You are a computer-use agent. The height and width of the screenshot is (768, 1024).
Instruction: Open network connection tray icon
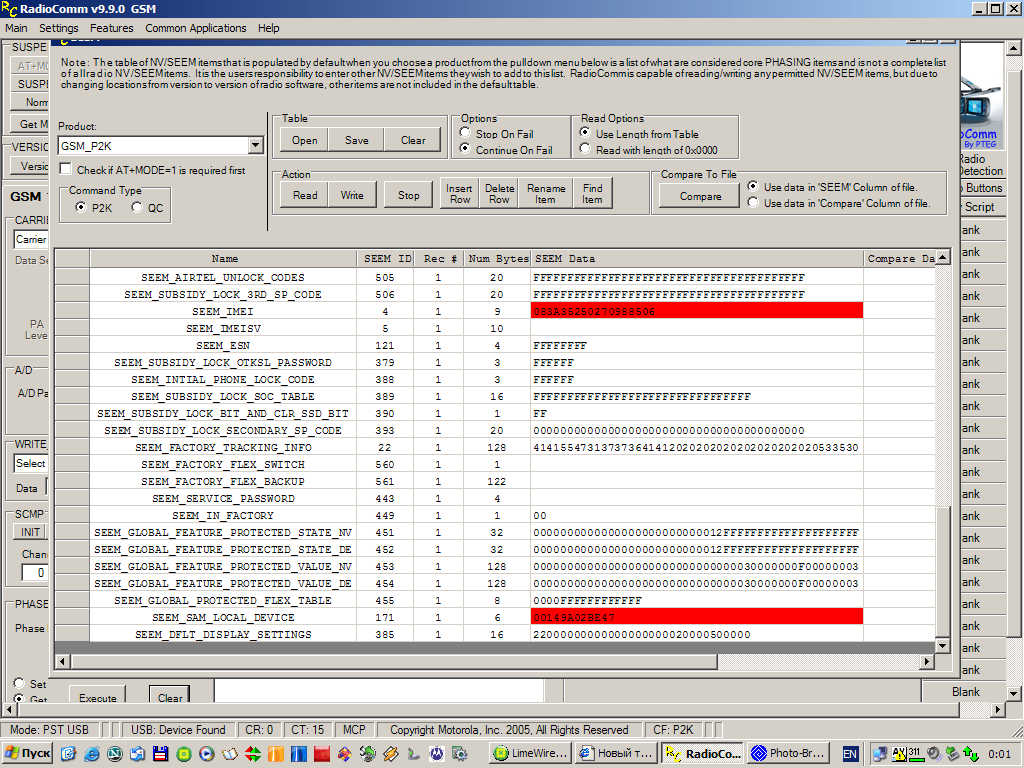click(x=880, y=754)
